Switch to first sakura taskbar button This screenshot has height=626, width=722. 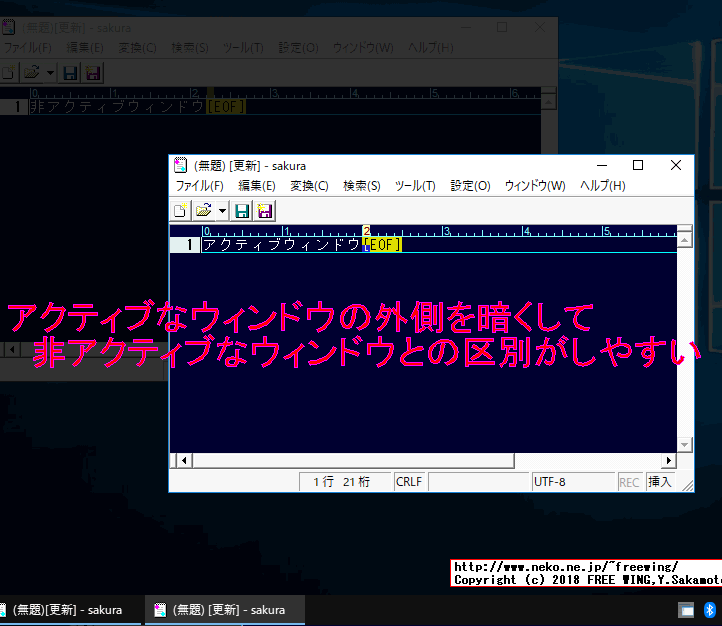pyautogui.click(x=69, y=610)
